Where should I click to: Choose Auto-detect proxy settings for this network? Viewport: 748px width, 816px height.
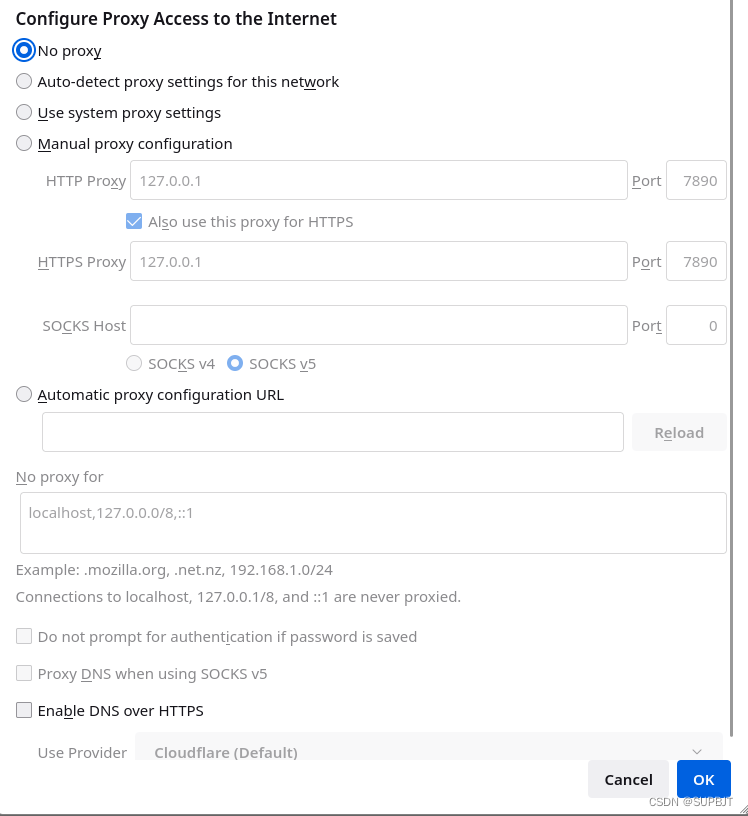coord(24,82)
